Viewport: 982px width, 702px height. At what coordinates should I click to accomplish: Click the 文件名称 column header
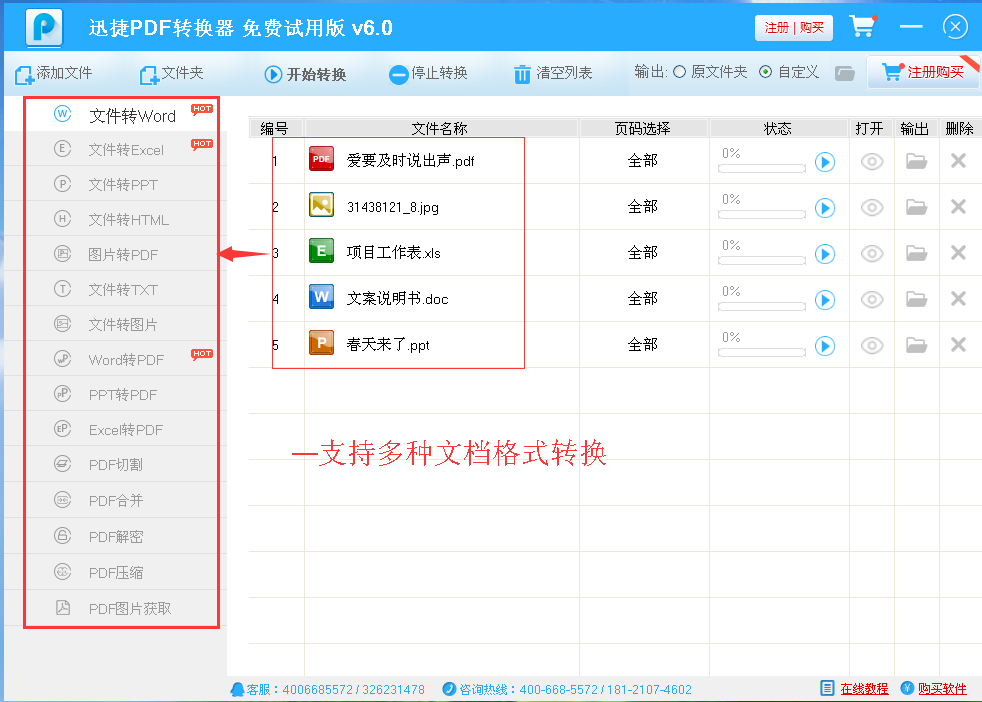pyautogui.click(x=440, y=128)
